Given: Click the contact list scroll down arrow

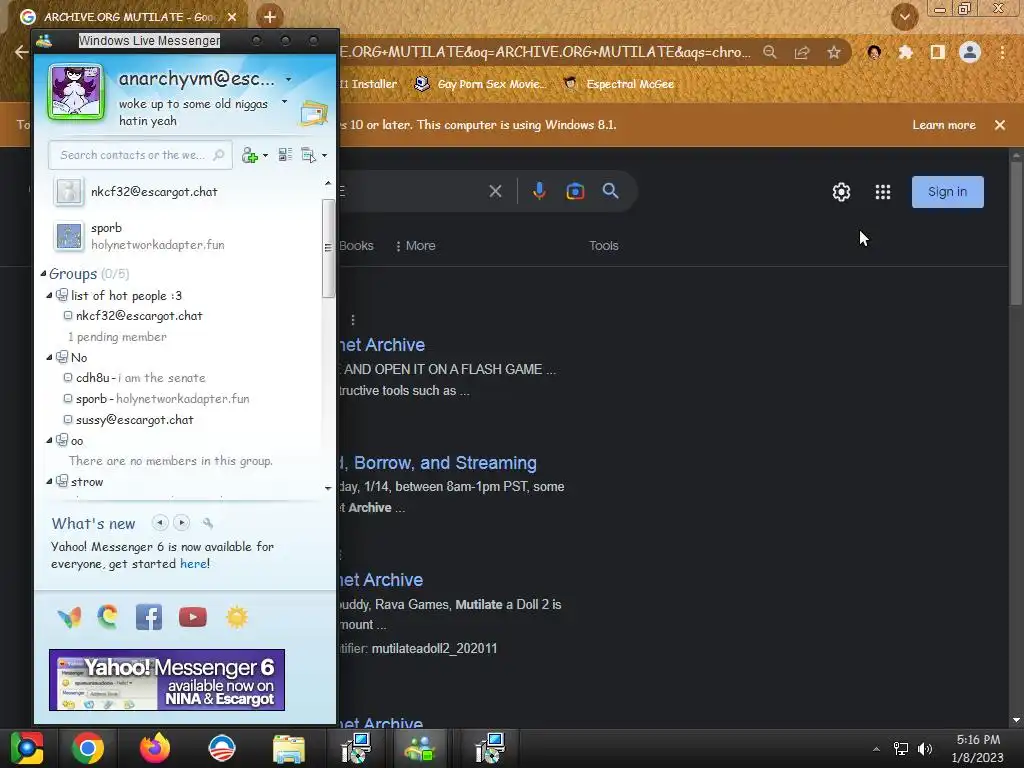Looking at the screenshot, I should (328, 488).
